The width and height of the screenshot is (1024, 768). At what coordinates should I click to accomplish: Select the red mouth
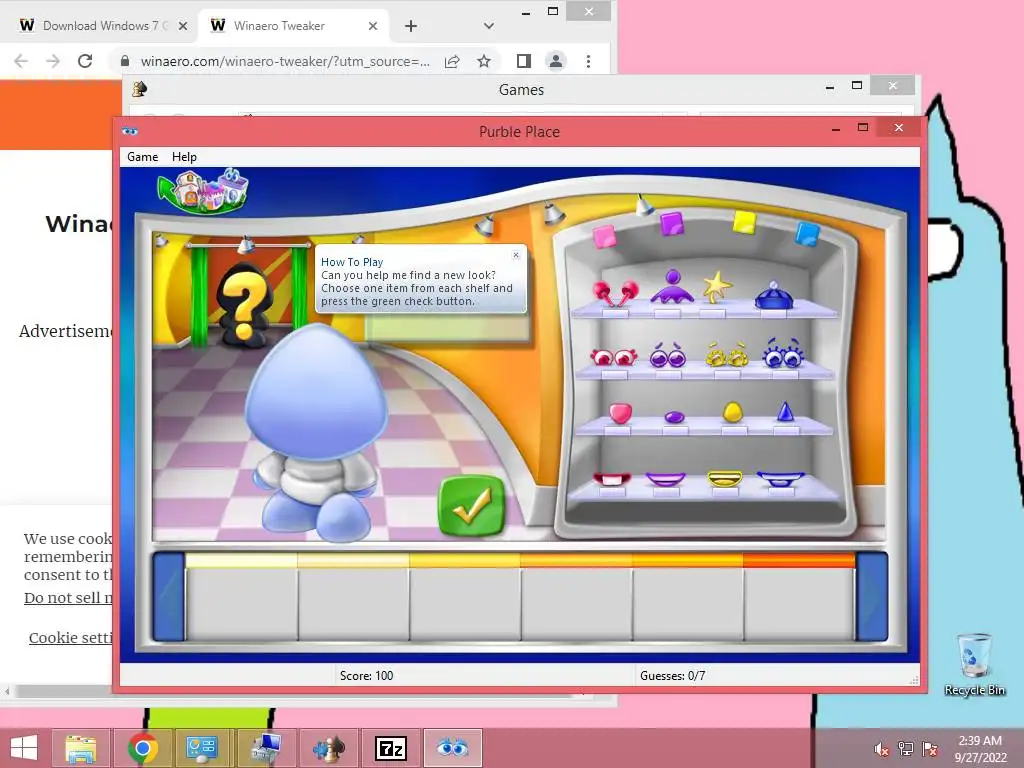point(612,479)
